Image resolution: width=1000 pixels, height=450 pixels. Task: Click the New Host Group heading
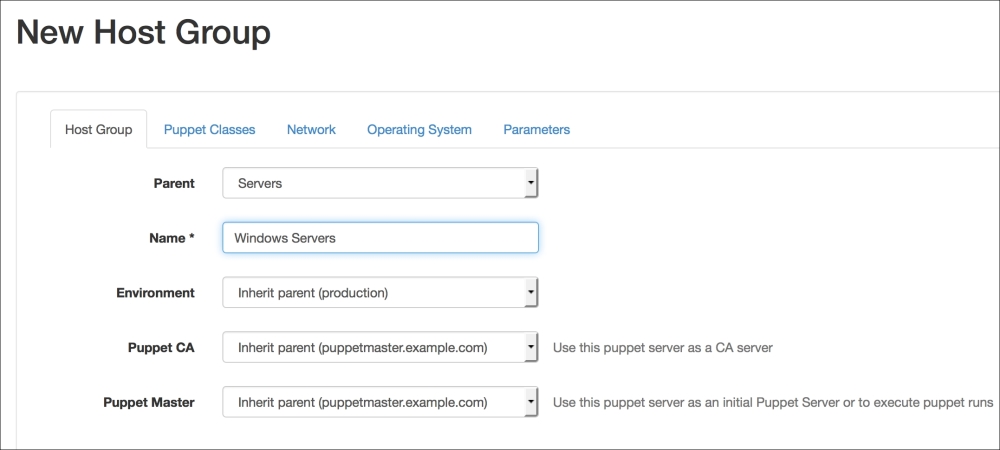click(144, 33)
